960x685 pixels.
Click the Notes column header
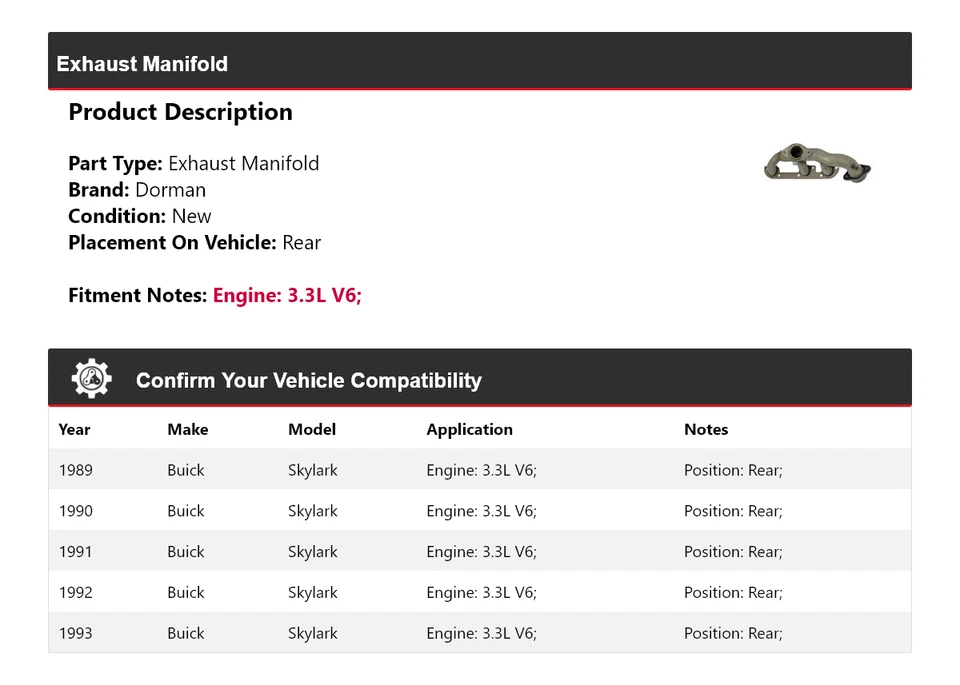click(x=706, y=429)
